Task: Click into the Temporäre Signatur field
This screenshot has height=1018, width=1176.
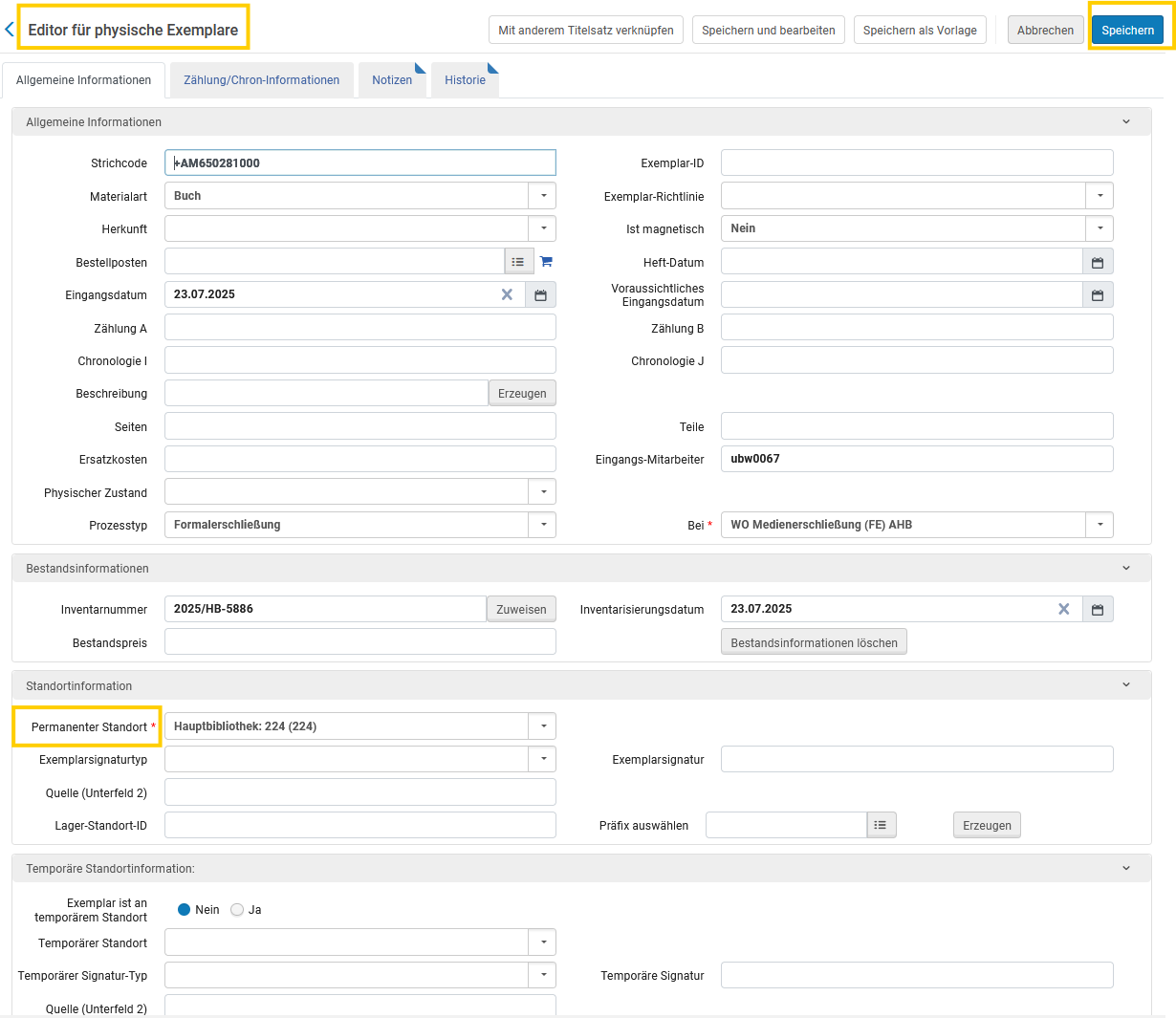Action: pyautogui.click(x=917, y=975)
